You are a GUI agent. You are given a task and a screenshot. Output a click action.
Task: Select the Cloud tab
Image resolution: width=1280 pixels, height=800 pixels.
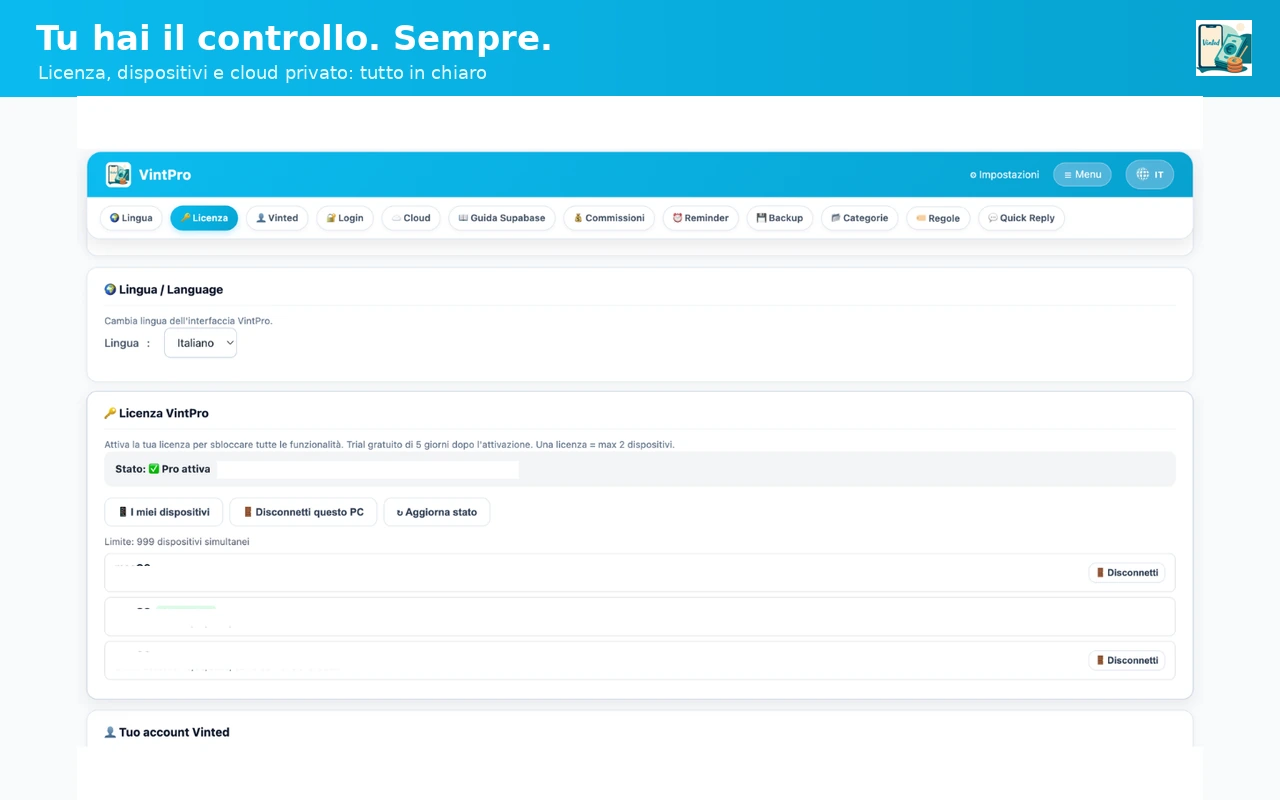411,218
